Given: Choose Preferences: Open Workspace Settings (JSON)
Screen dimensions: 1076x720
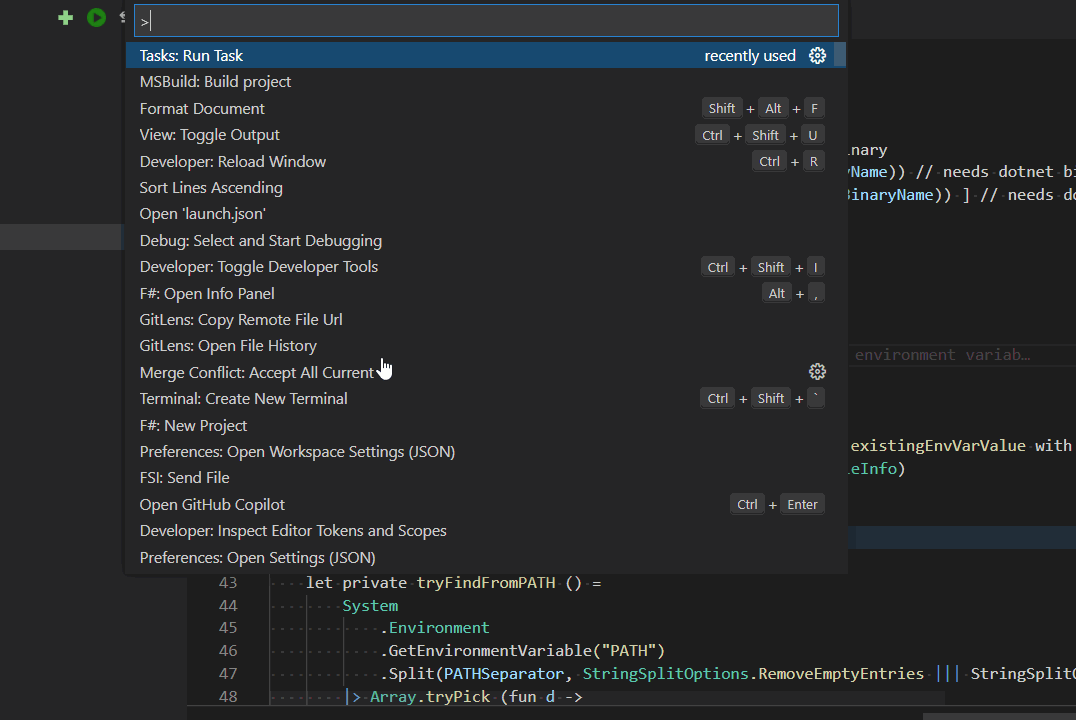Looking at the screenshot, I should pyautogui.click(x=297, y=452).
